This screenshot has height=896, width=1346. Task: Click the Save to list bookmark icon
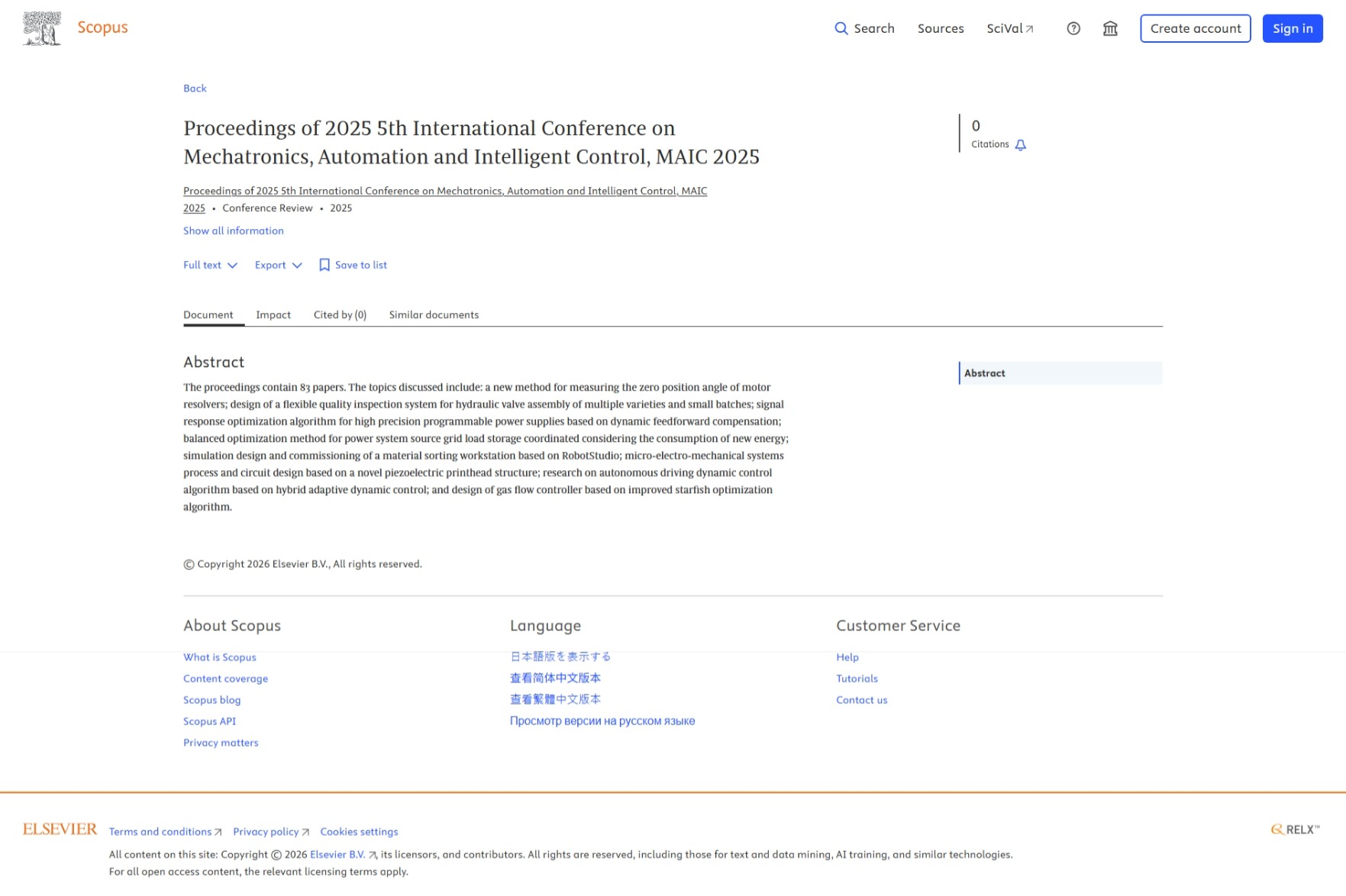click(324, 265)
